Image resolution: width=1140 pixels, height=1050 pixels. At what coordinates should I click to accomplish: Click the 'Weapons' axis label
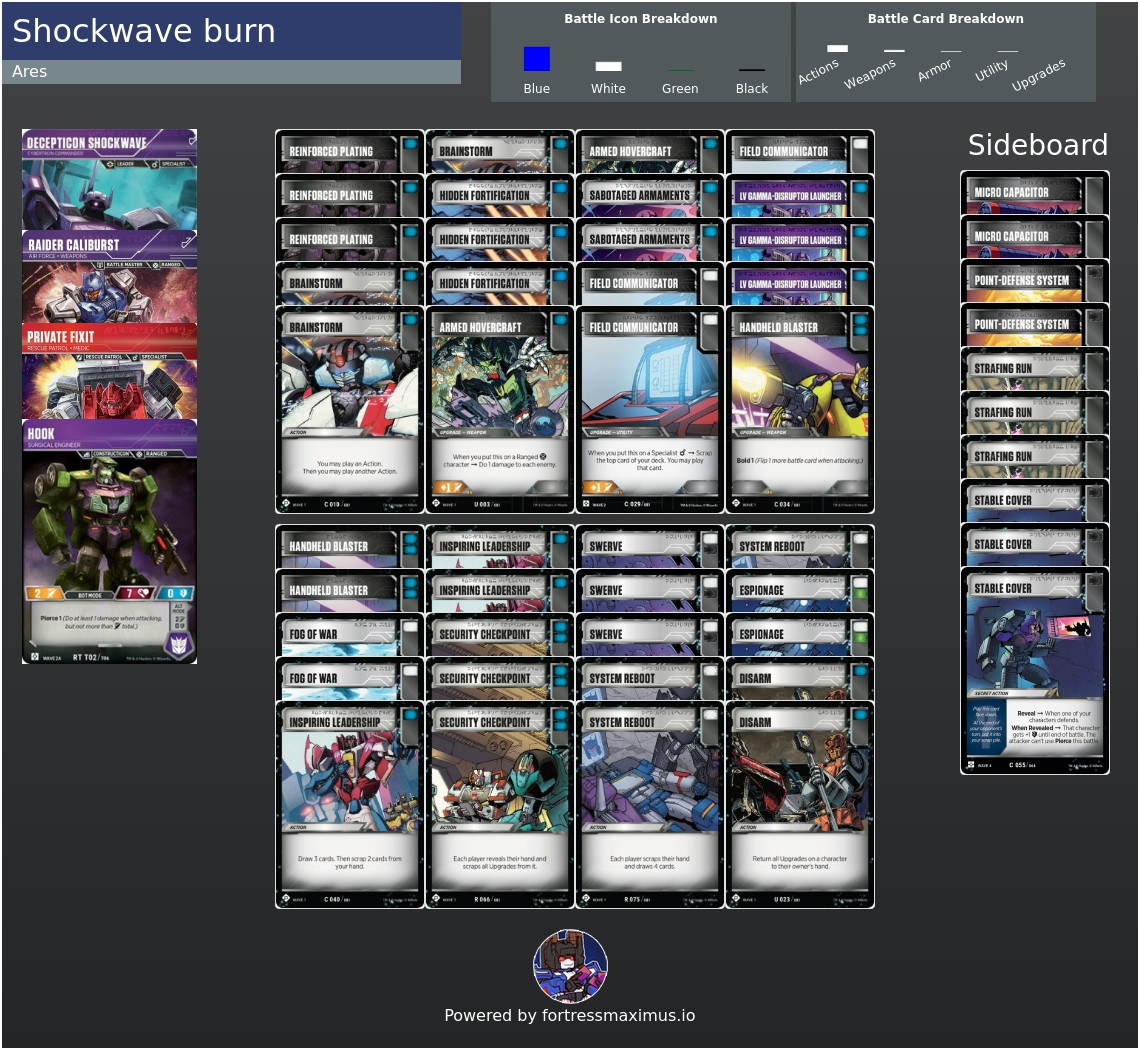point(870,73)
